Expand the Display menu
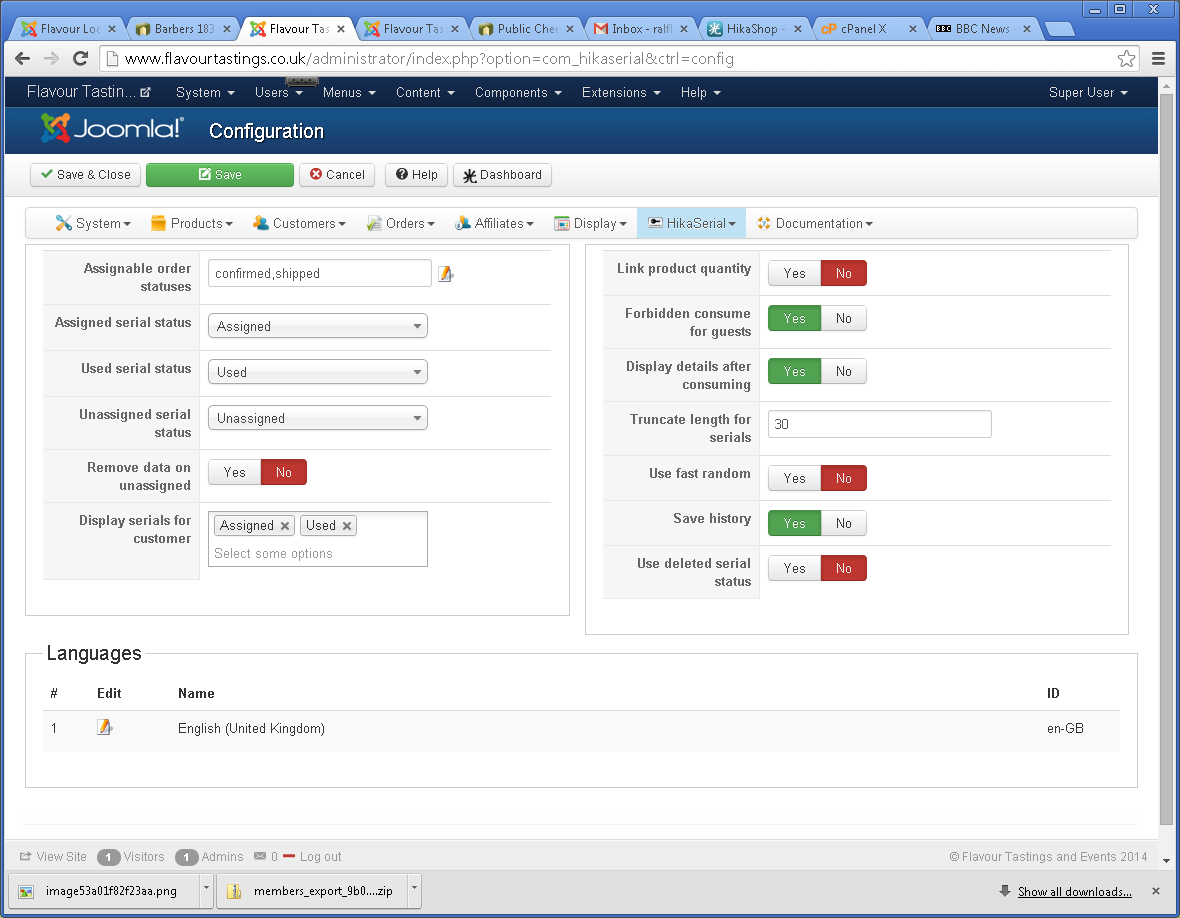The width and height of the screenshot is (1180, 918). pos(591,223)
